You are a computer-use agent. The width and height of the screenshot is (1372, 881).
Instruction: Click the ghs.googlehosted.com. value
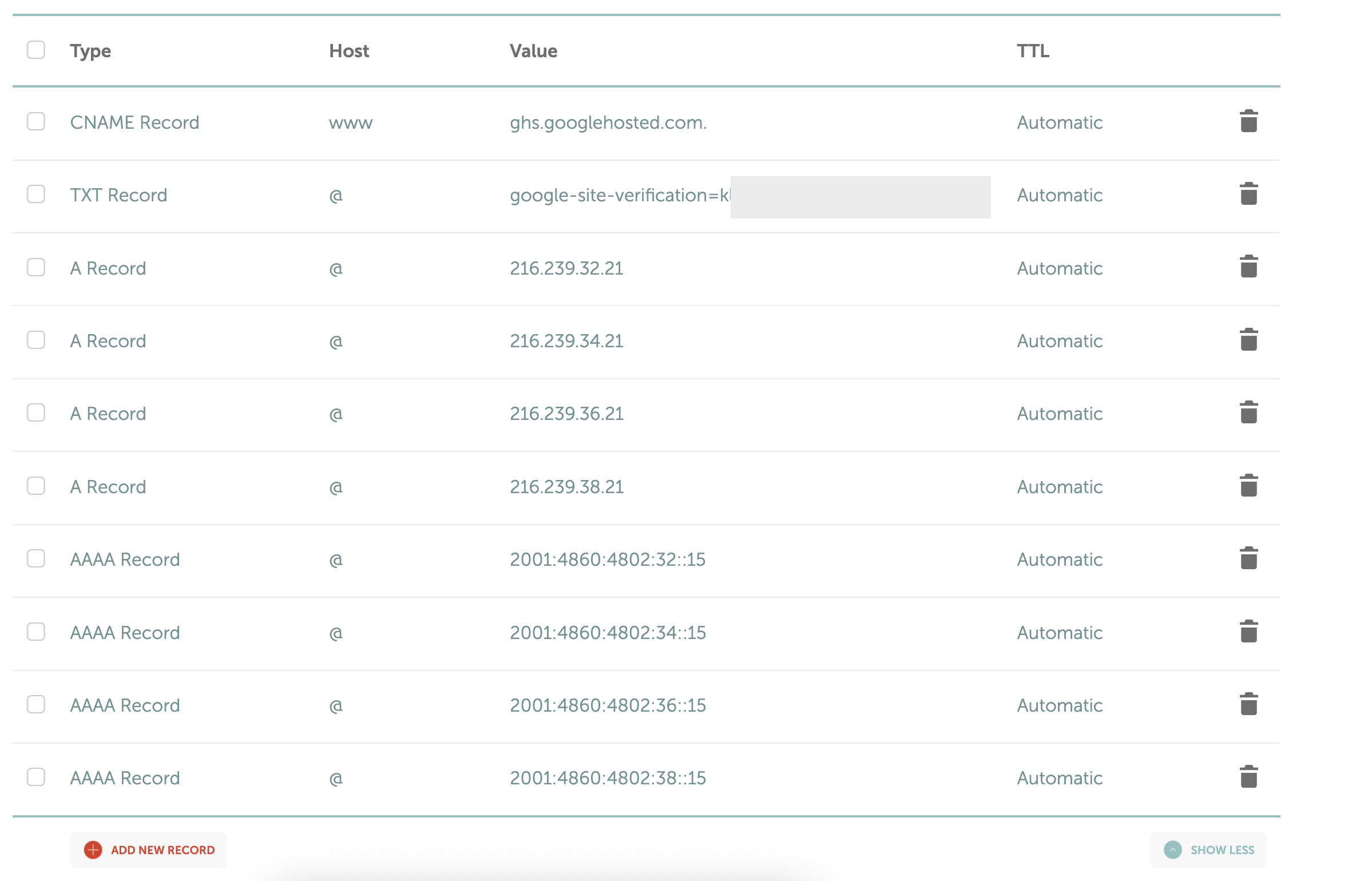pos(608,122)
